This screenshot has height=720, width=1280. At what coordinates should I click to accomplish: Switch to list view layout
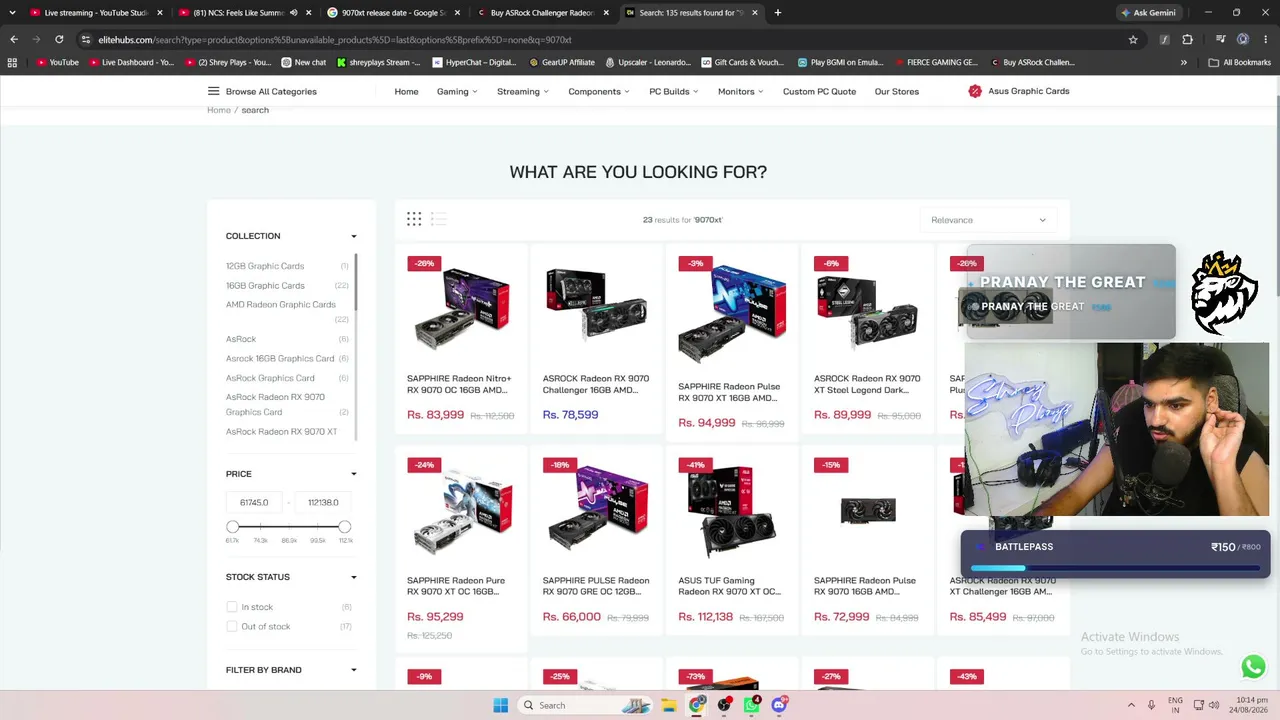coord(438,219)
